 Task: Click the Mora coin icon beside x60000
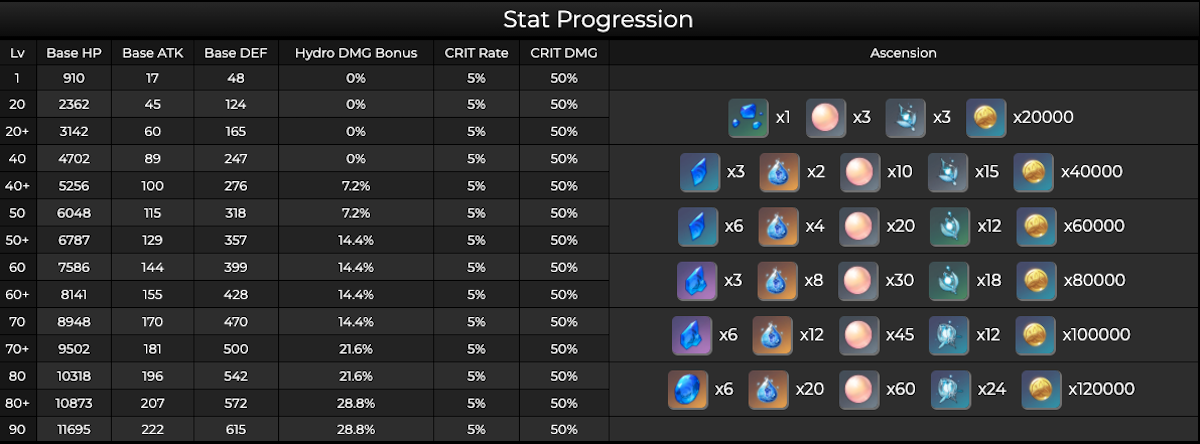click(1037, 227)
